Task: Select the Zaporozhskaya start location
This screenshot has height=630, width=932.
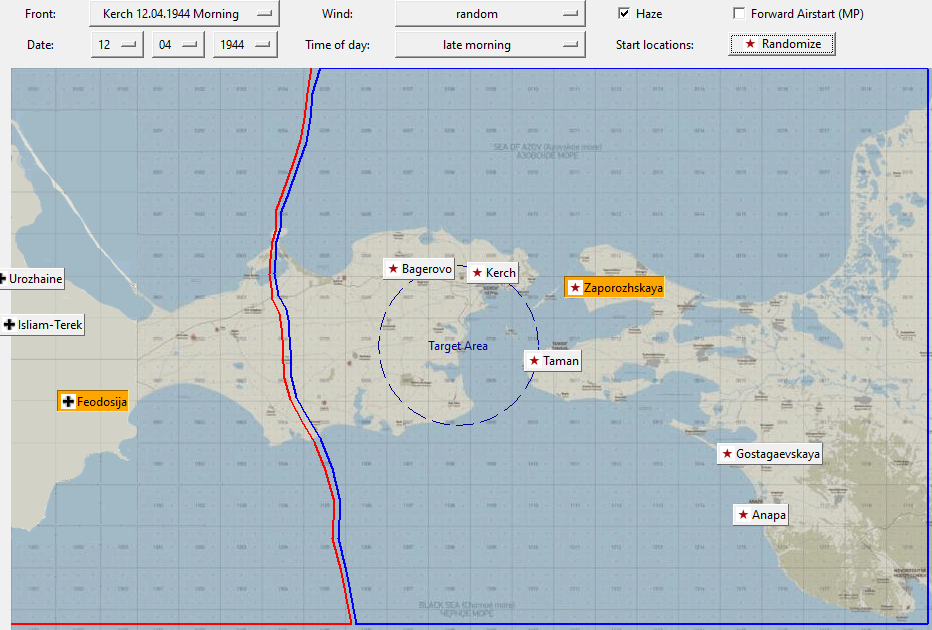Action: [x=614, y=288]
